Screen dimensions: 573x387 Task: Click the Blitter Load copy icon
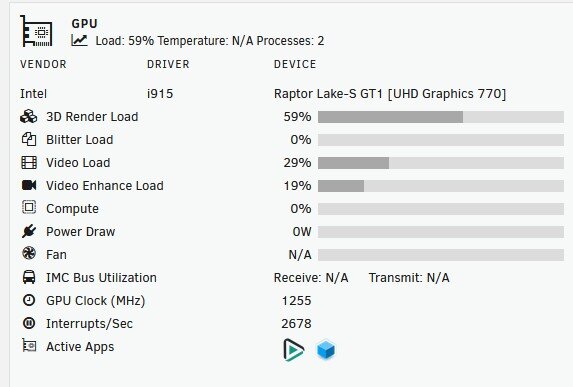pyautogui.click(x=29, y=139)
